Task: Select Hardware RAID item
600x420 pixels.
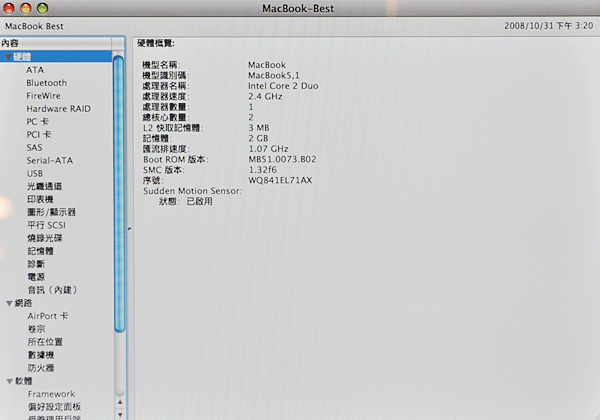Action: pyautogui.click(x=58, y=109)
